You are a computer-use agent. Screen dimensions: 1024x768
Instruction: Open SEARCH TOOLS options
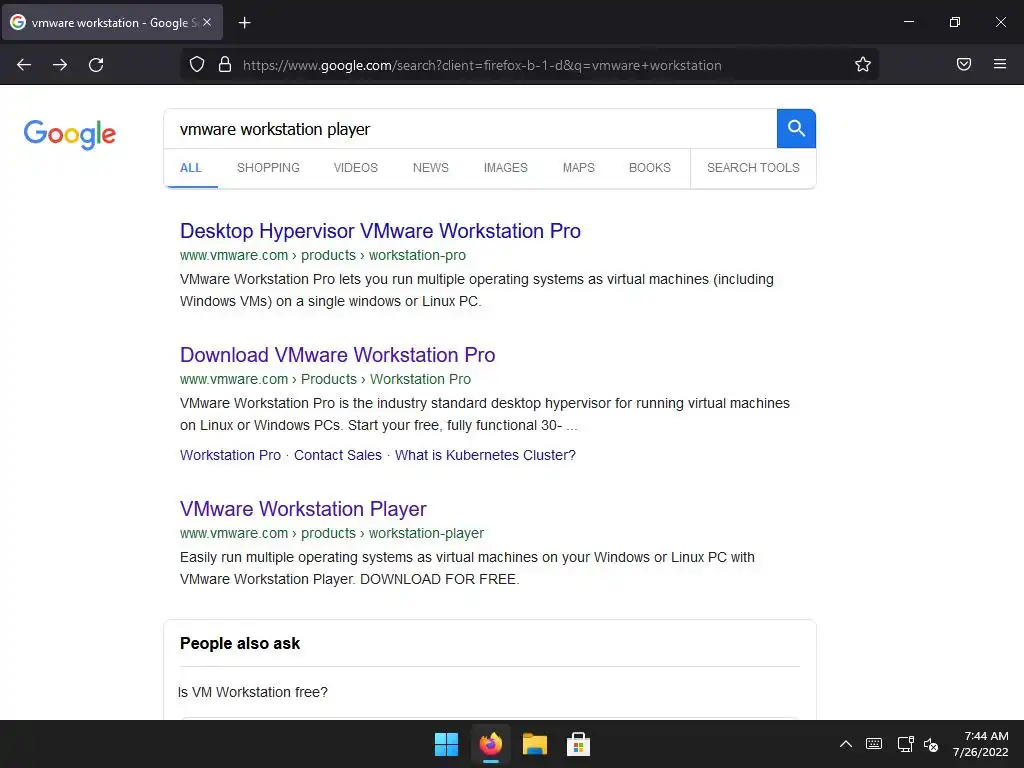753,168
